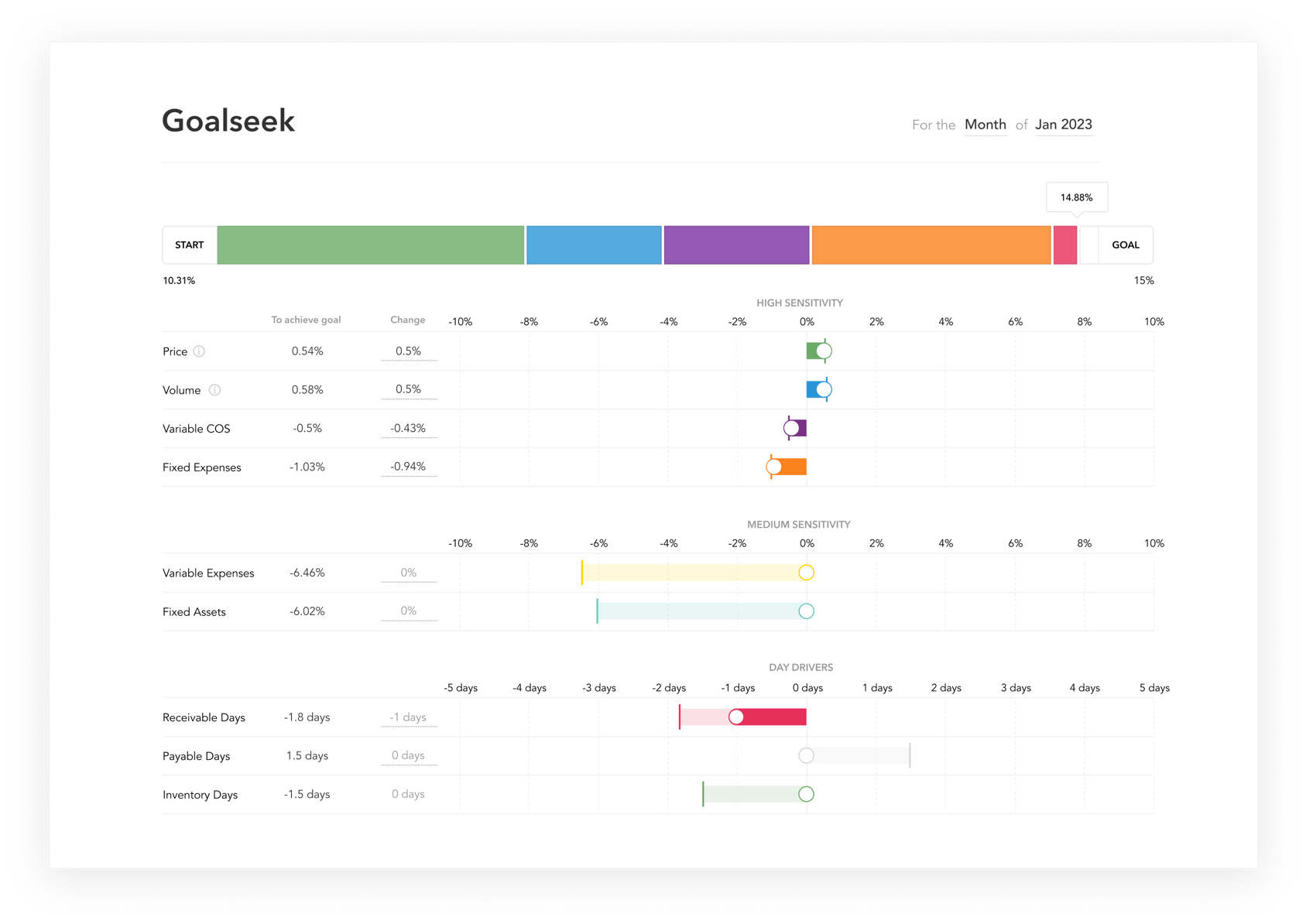Click the GOAL button

tap(1126, 245)
